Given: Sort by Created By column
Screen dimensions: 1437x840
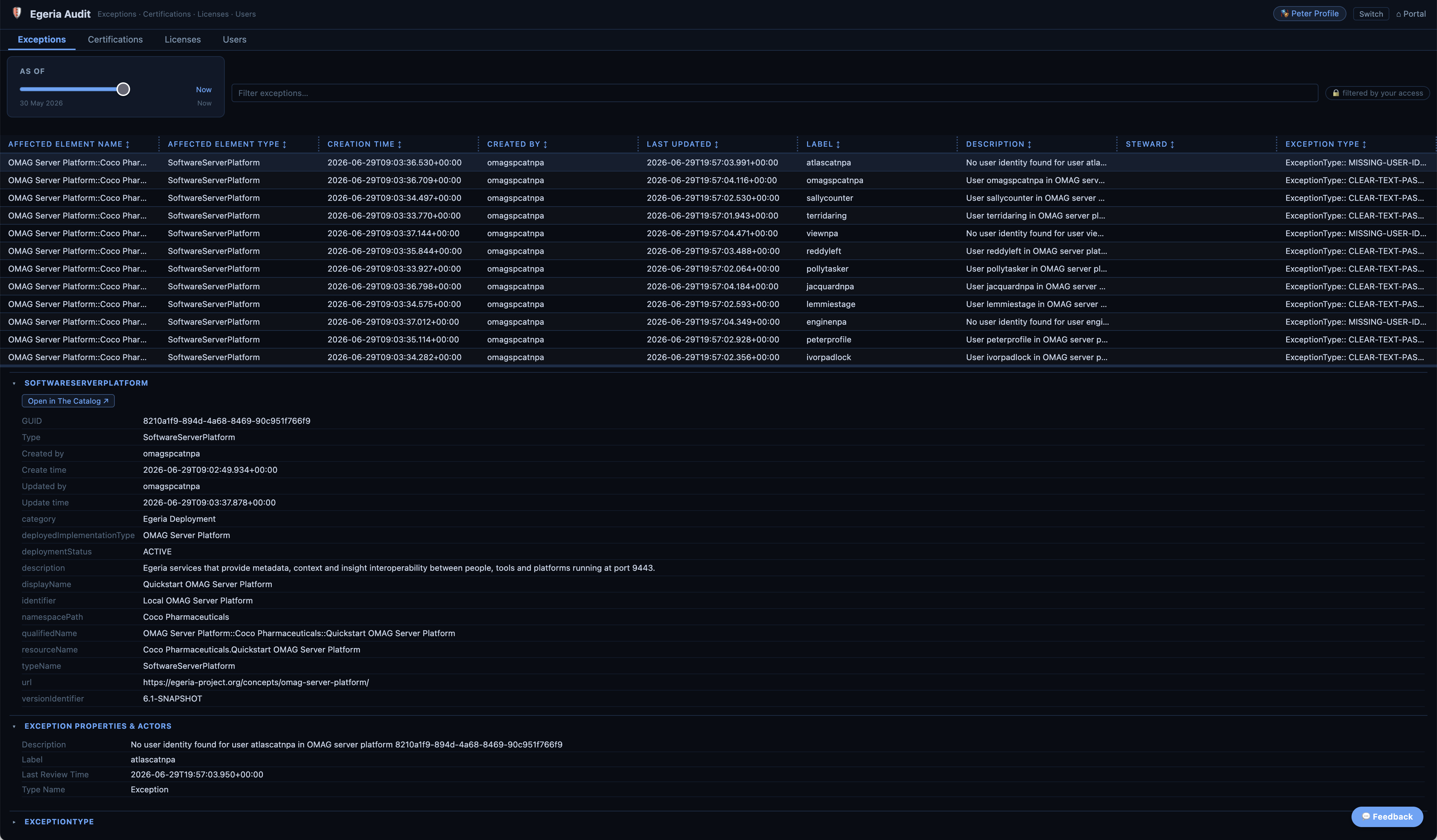Looking at the screenshot, I should (517, 144).
